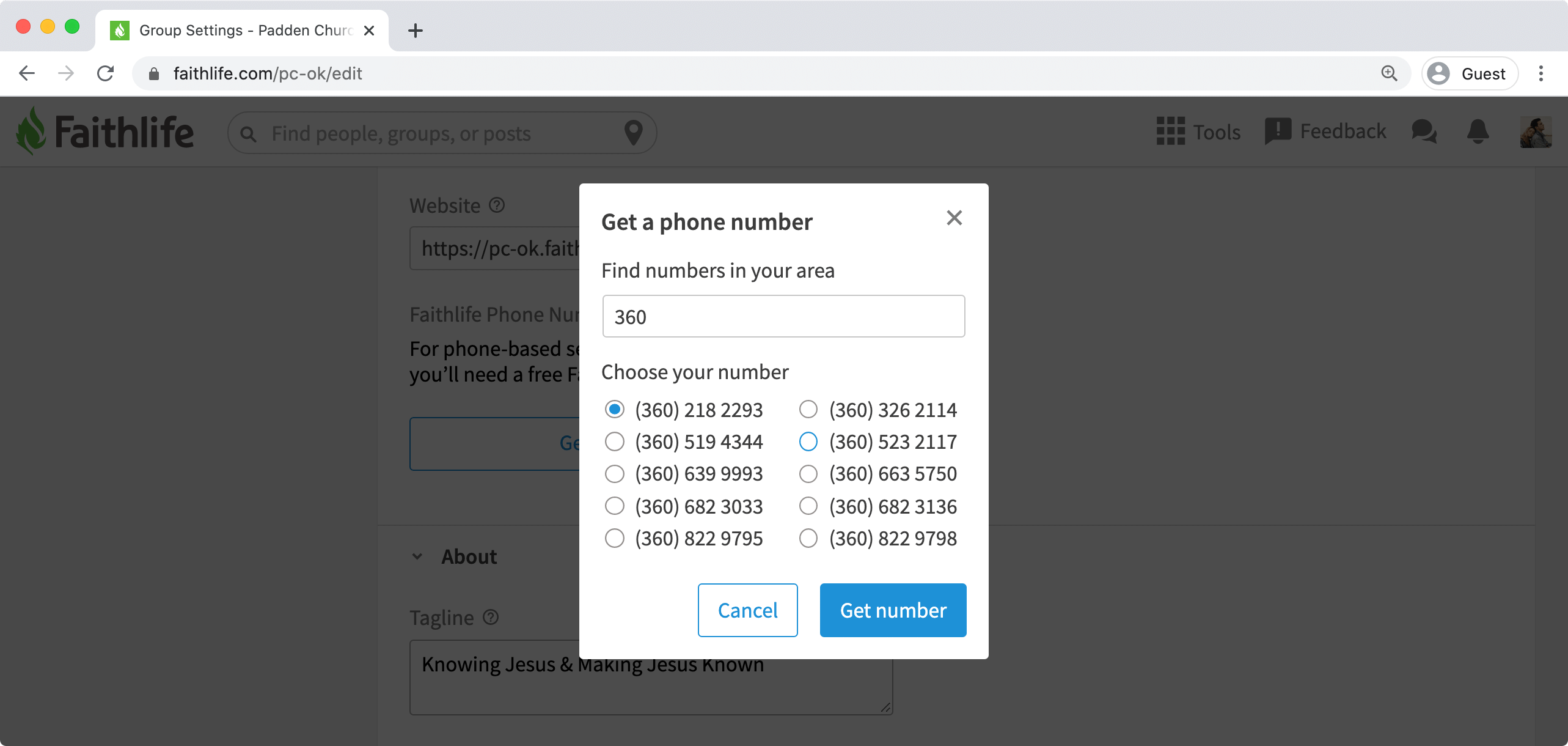
Task: Click the Cancel button
Action: (747, 610)
